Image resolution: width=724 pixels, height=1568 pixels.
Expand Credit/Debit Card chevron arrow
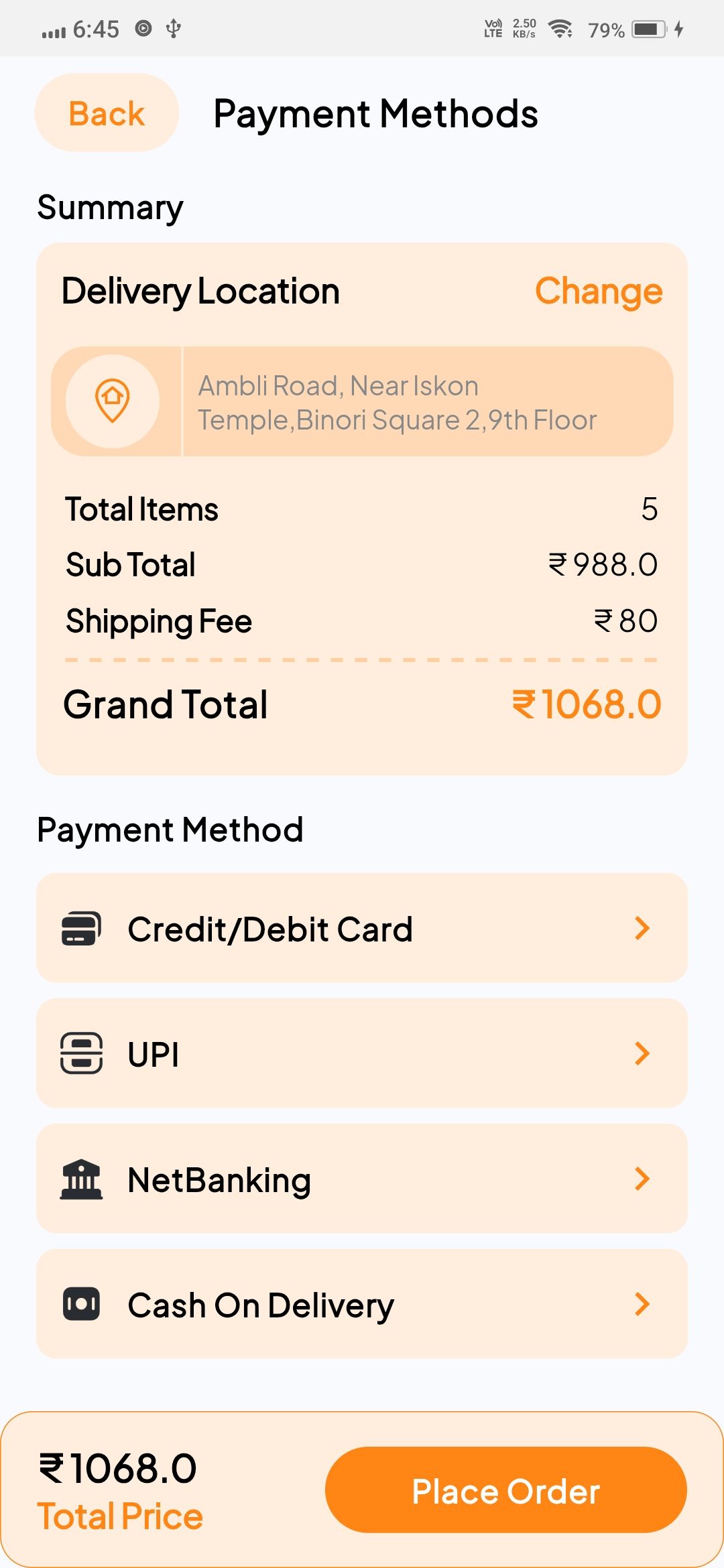click(x=642, y=929)
